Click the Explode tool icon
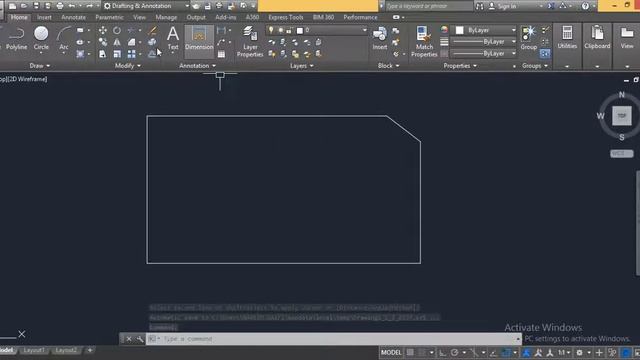The height and width of the screenshot is (360, 640). click(x=153, y=42)
